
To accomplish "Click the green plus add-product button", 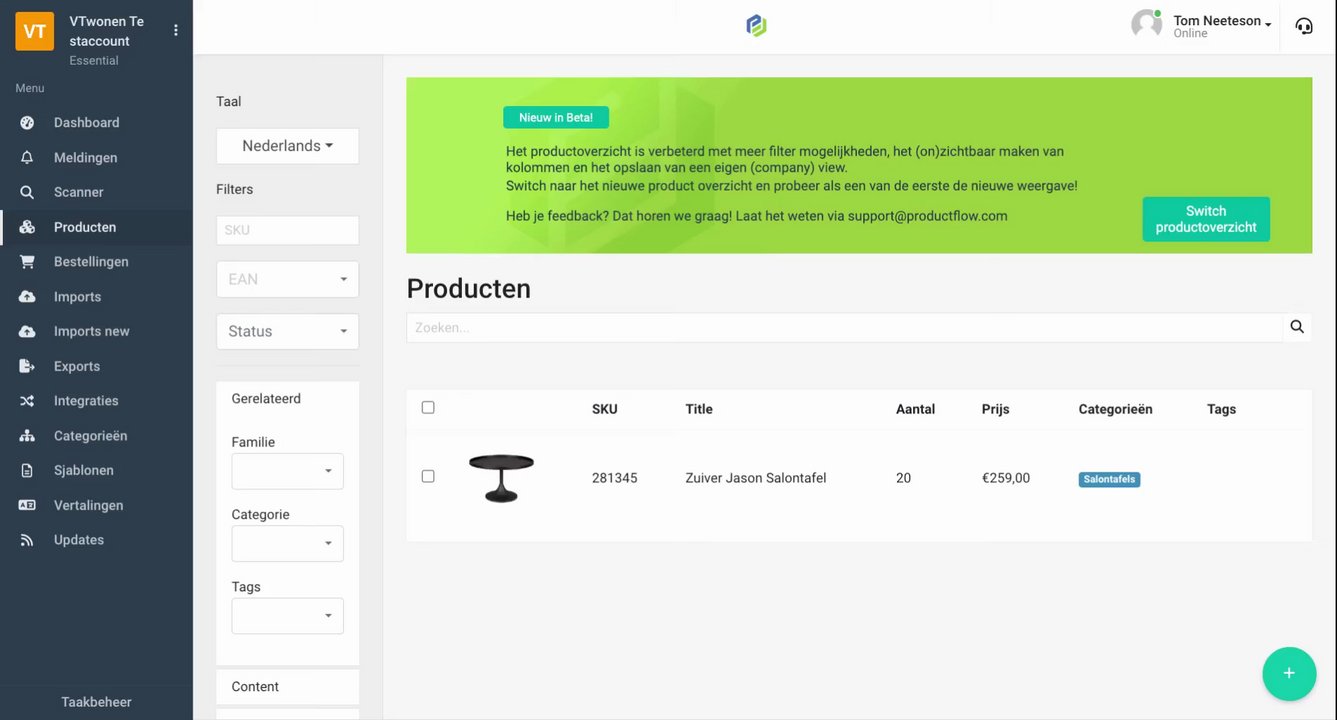I will [x=1289, y=673].
